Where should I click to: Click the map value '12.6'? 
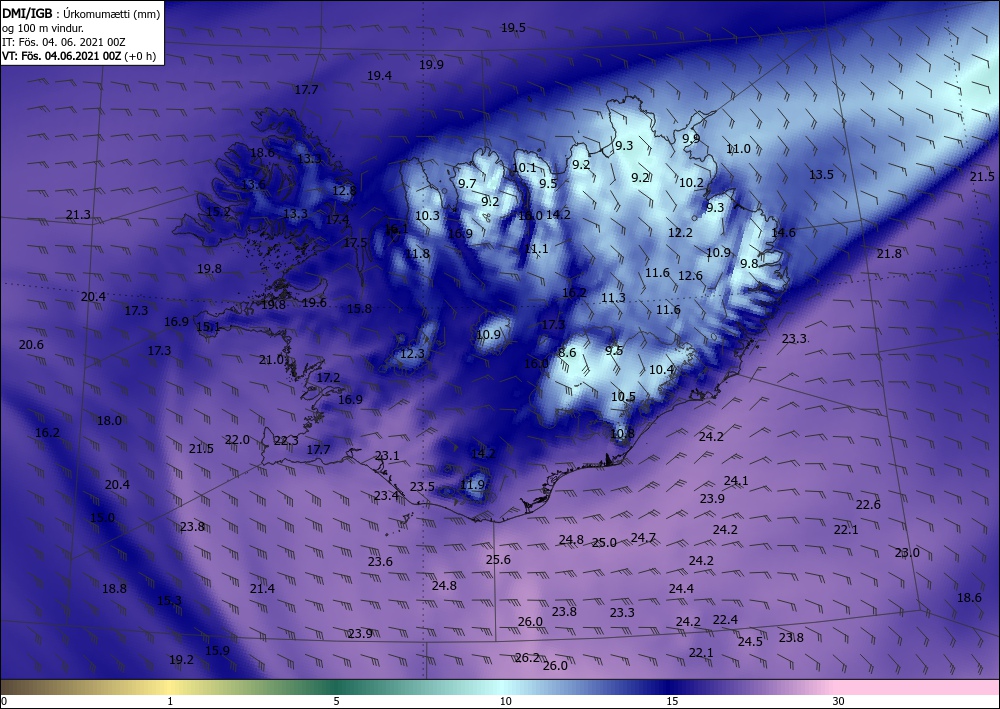(x=690, y=276)
